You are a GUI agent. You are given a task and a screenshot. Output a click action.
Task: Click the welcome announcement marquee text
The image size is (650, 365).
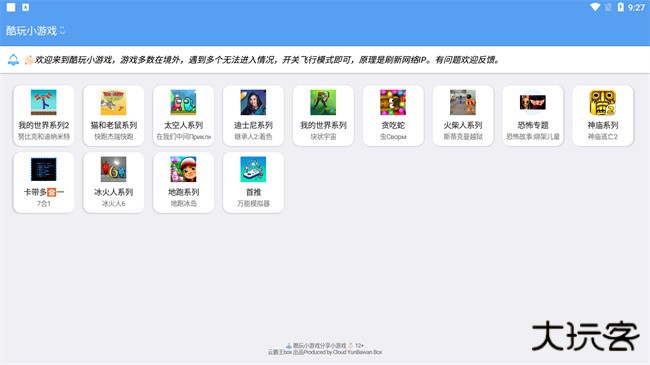[x=267, y=60]
